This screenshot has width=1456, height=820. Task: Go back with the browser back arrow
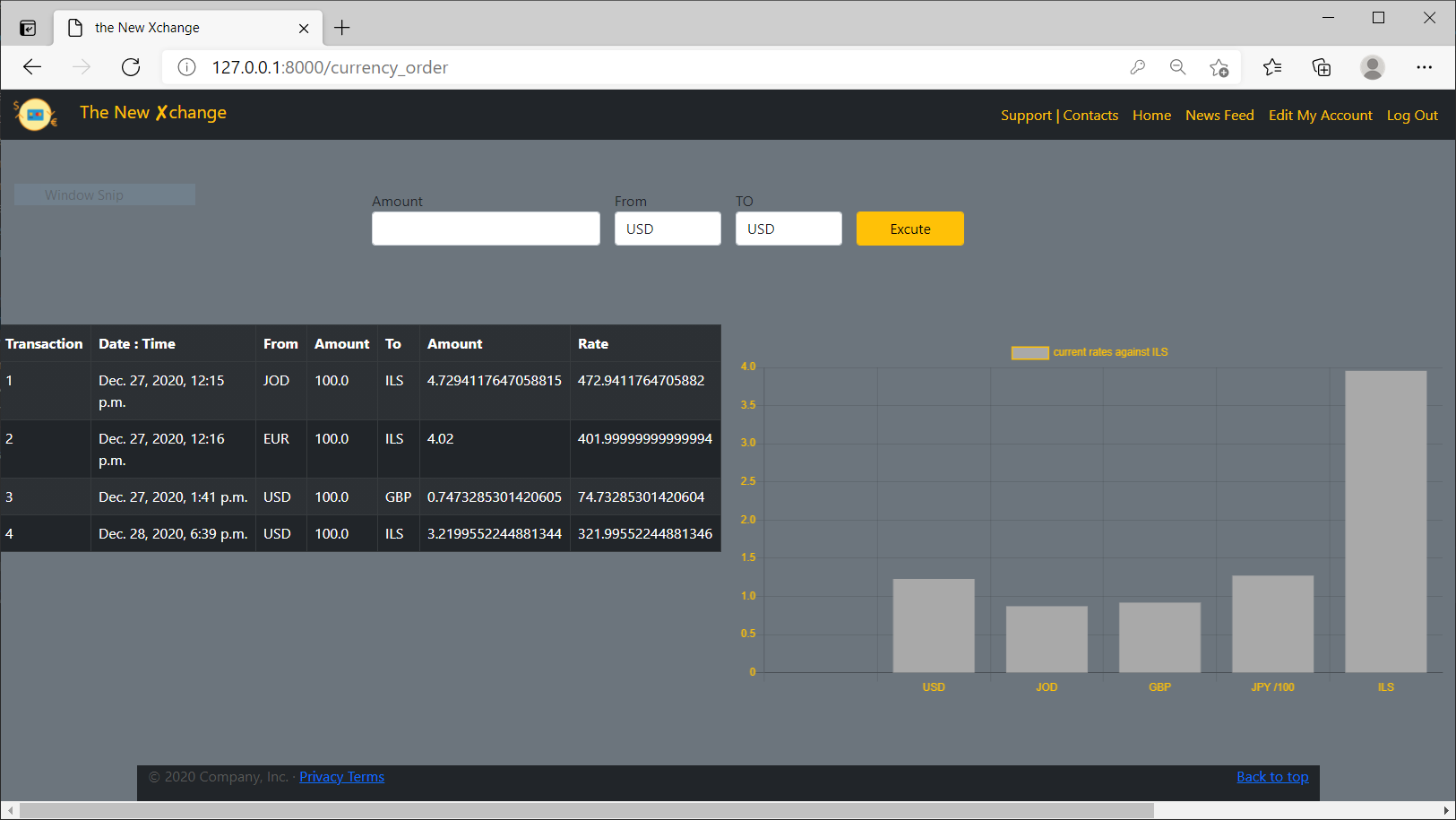click(x=32, y=67)
